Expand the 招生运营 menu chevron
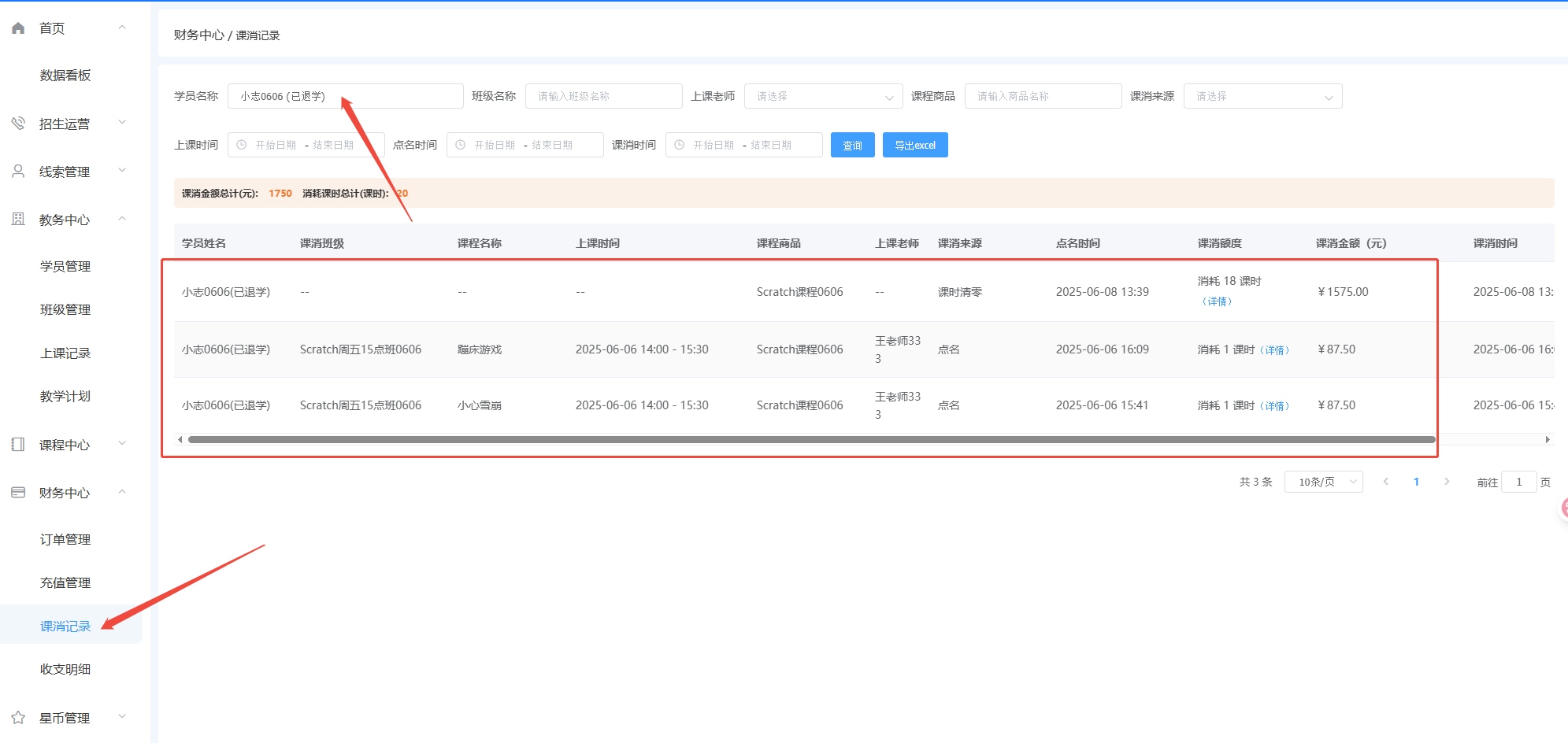Screen dimensions: 1568x743 [122, 123]
